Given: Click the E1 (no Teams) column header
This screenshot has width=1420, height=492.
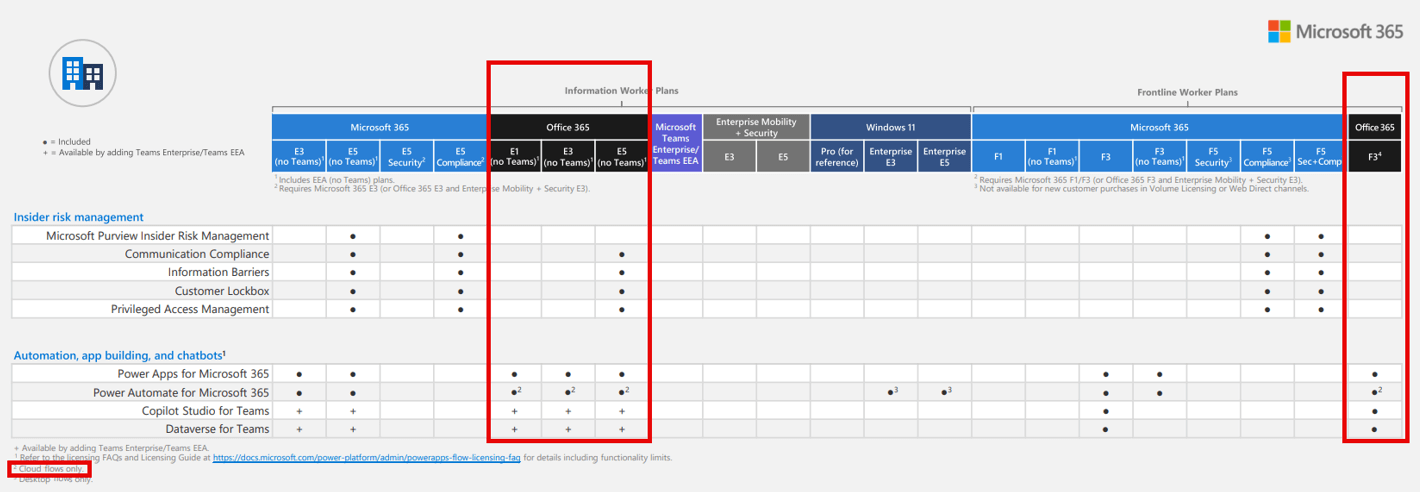Looking at the screenshot, I should (514, 156).
